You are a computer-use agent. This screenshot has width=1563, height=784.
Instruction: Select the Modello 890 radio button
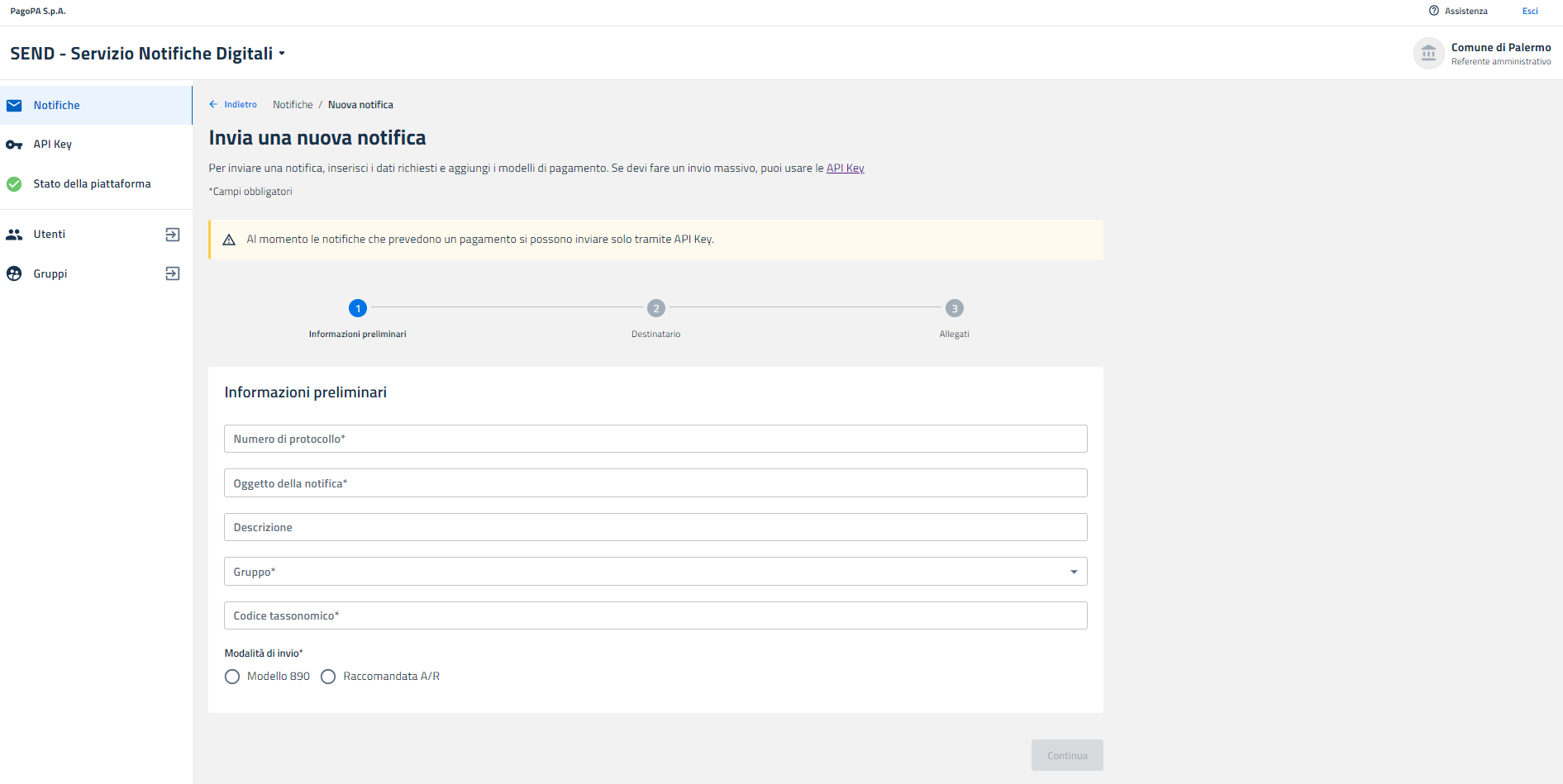[232, 677]
